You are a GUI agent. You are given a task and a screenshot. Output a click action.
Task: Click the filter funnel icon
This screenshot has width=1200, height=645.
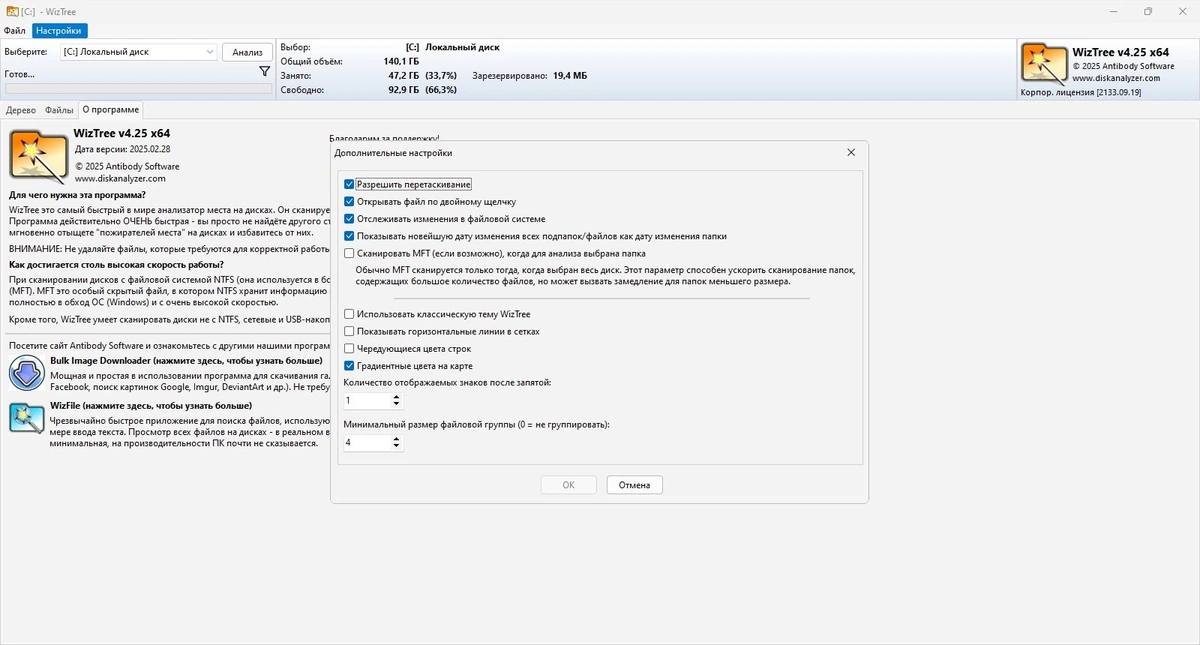264,72
